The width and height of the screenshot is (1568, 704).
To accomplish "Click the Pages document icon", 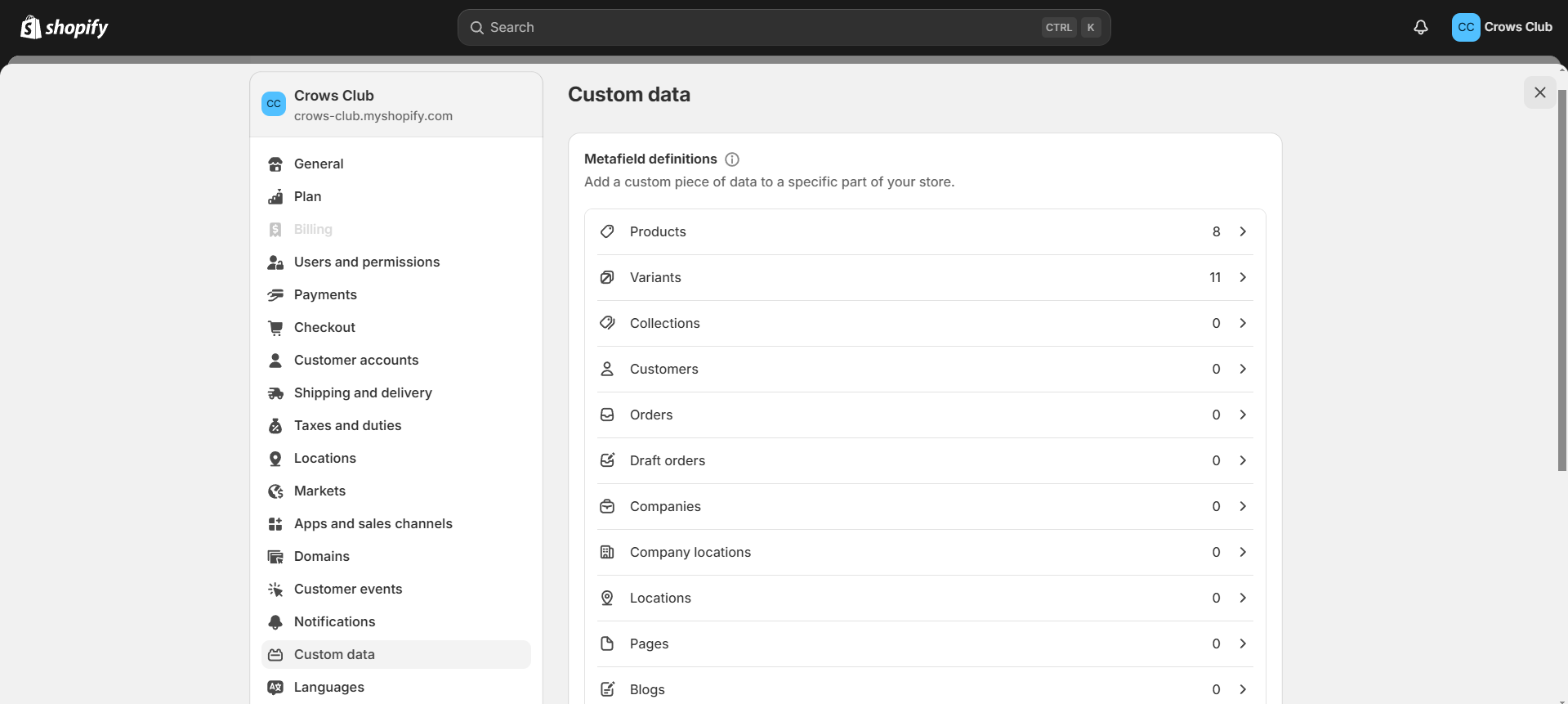I will [607, 643].
